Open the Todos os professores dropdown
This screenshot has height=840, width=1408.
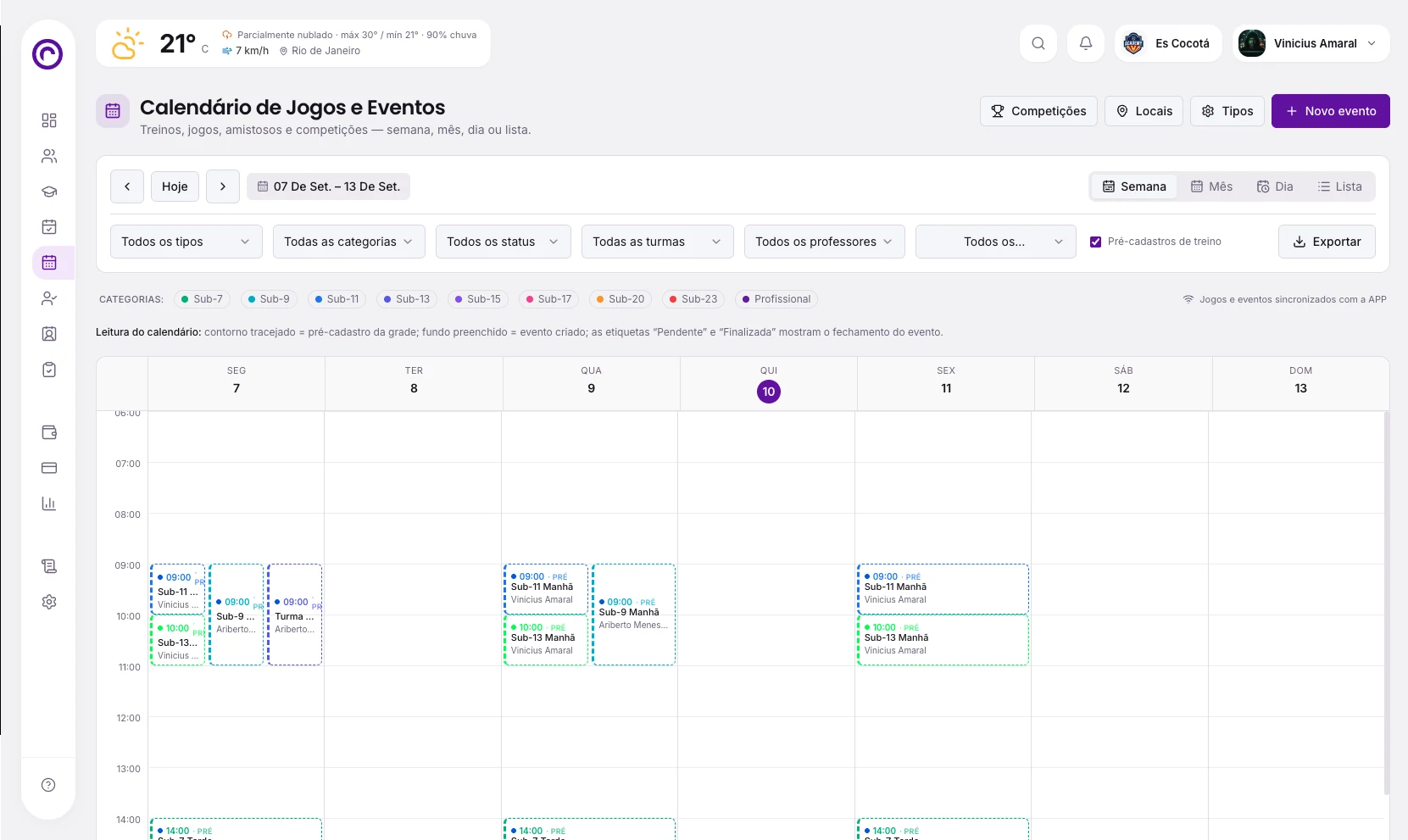[x=825, y=242]
